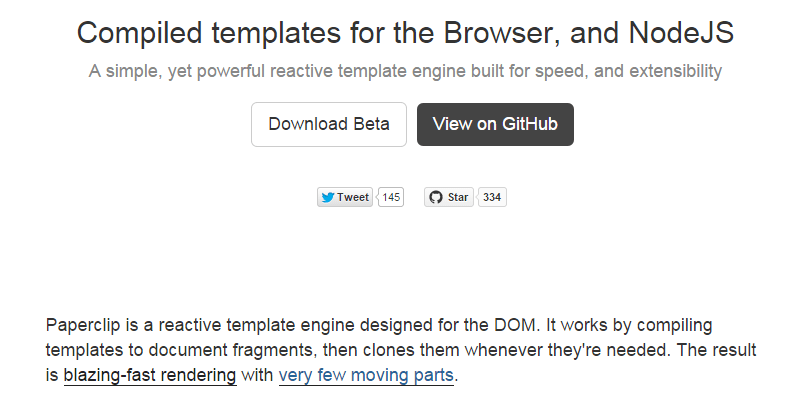800x400 pixels.
Task: Open the very few moving parts link
Action: pyautogui.click(x=367, y=376)
